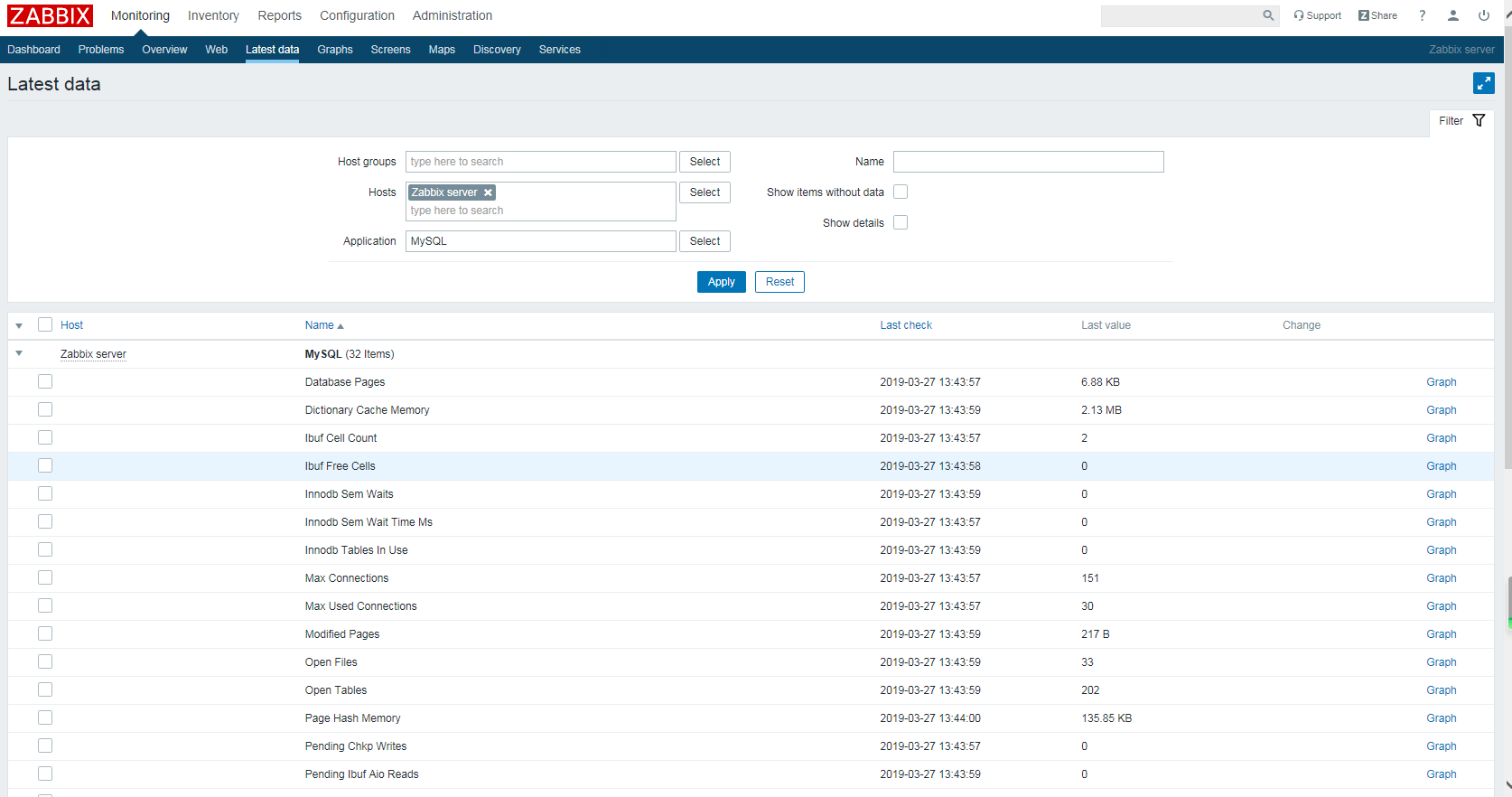Go to Dashboard tab
The height and width of the screenshot is (797, 1512).
[34, 50]
